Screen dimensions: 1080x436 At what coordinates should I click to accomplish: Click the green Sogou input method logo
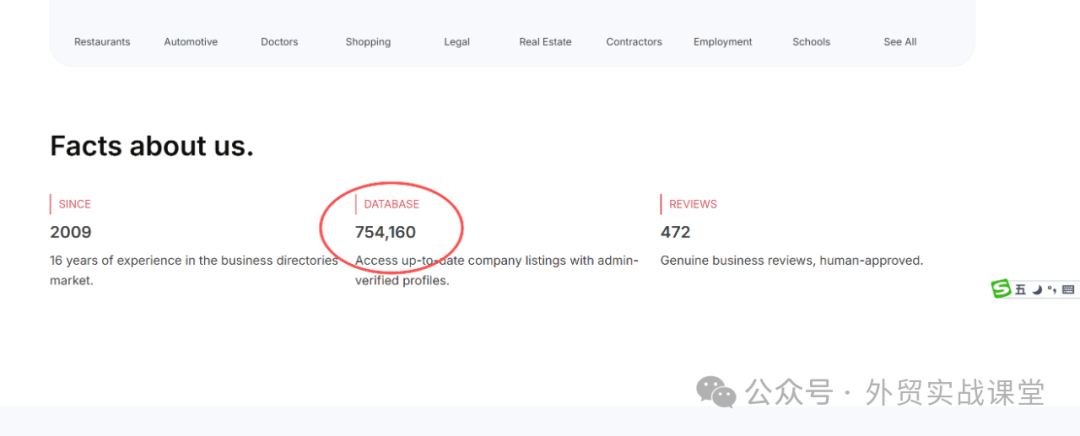pos(1001,289)
